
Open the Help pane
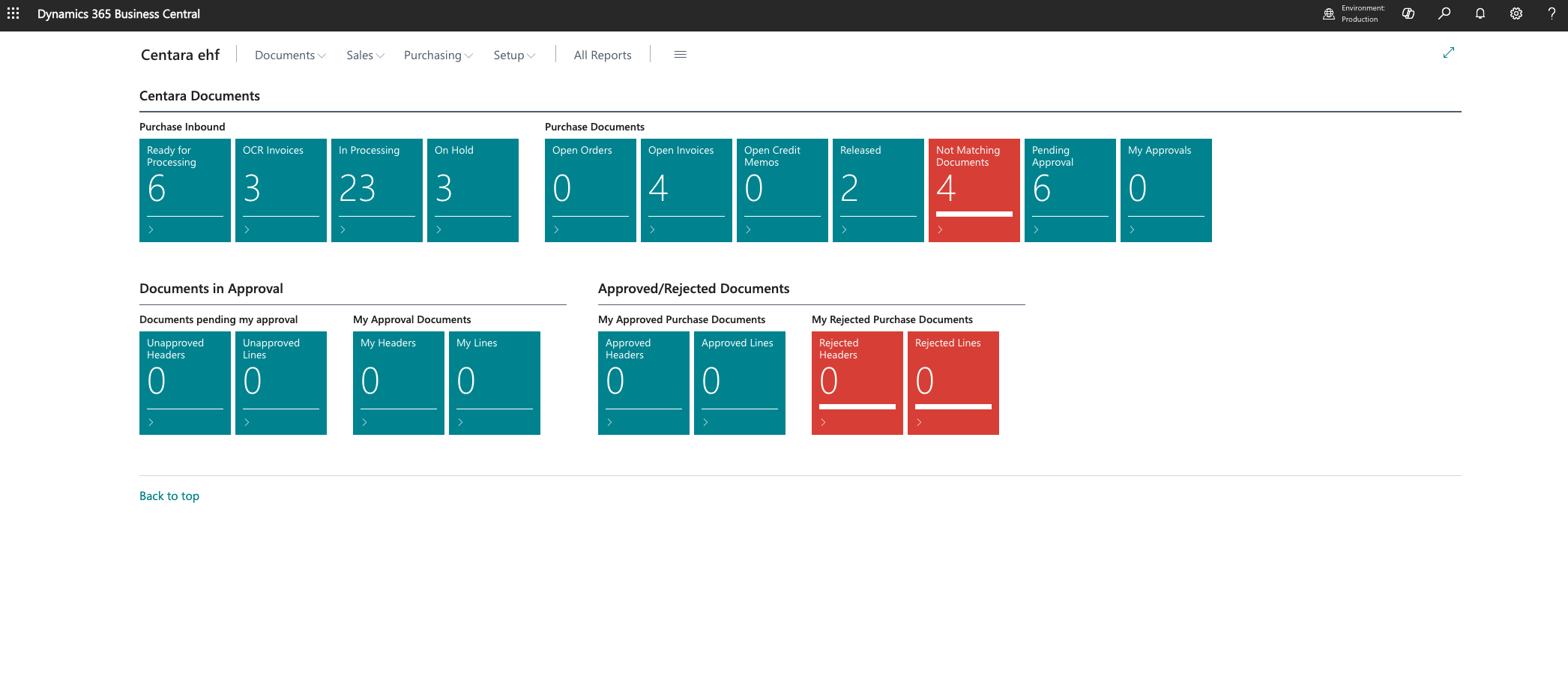(1552, 13)
